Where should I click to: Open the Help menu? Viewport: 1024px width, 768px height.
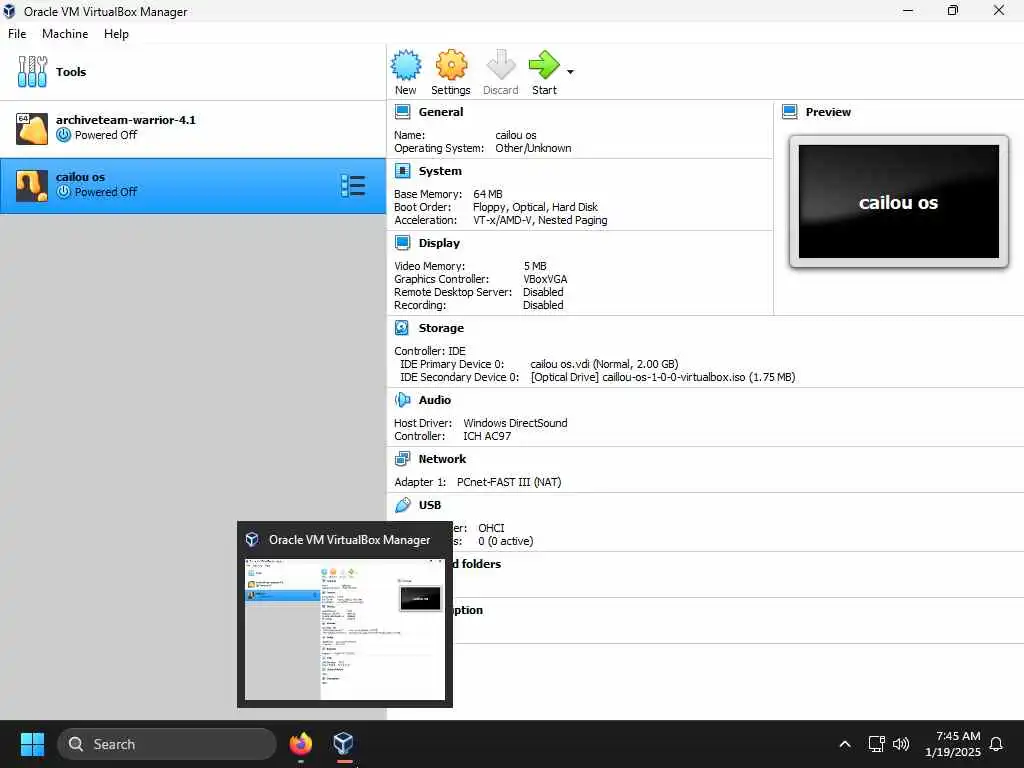click(x=116, y=34)
